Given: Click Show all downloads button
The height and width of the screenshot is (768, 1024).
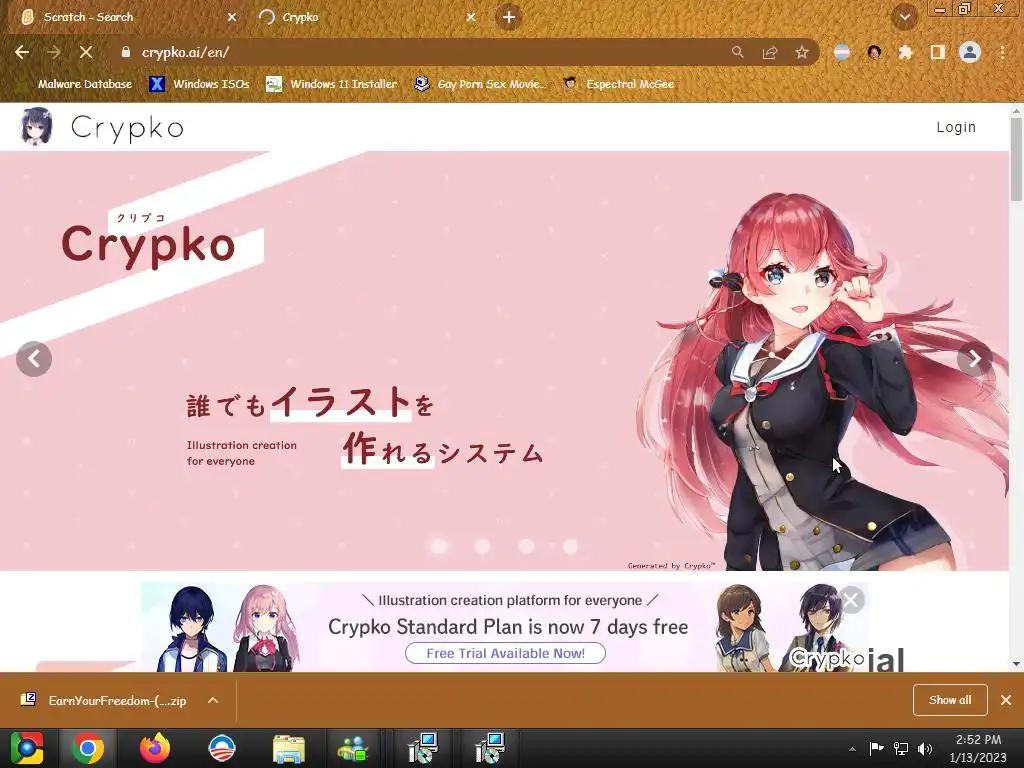Looking at the screenshot, I should [950, 700].
